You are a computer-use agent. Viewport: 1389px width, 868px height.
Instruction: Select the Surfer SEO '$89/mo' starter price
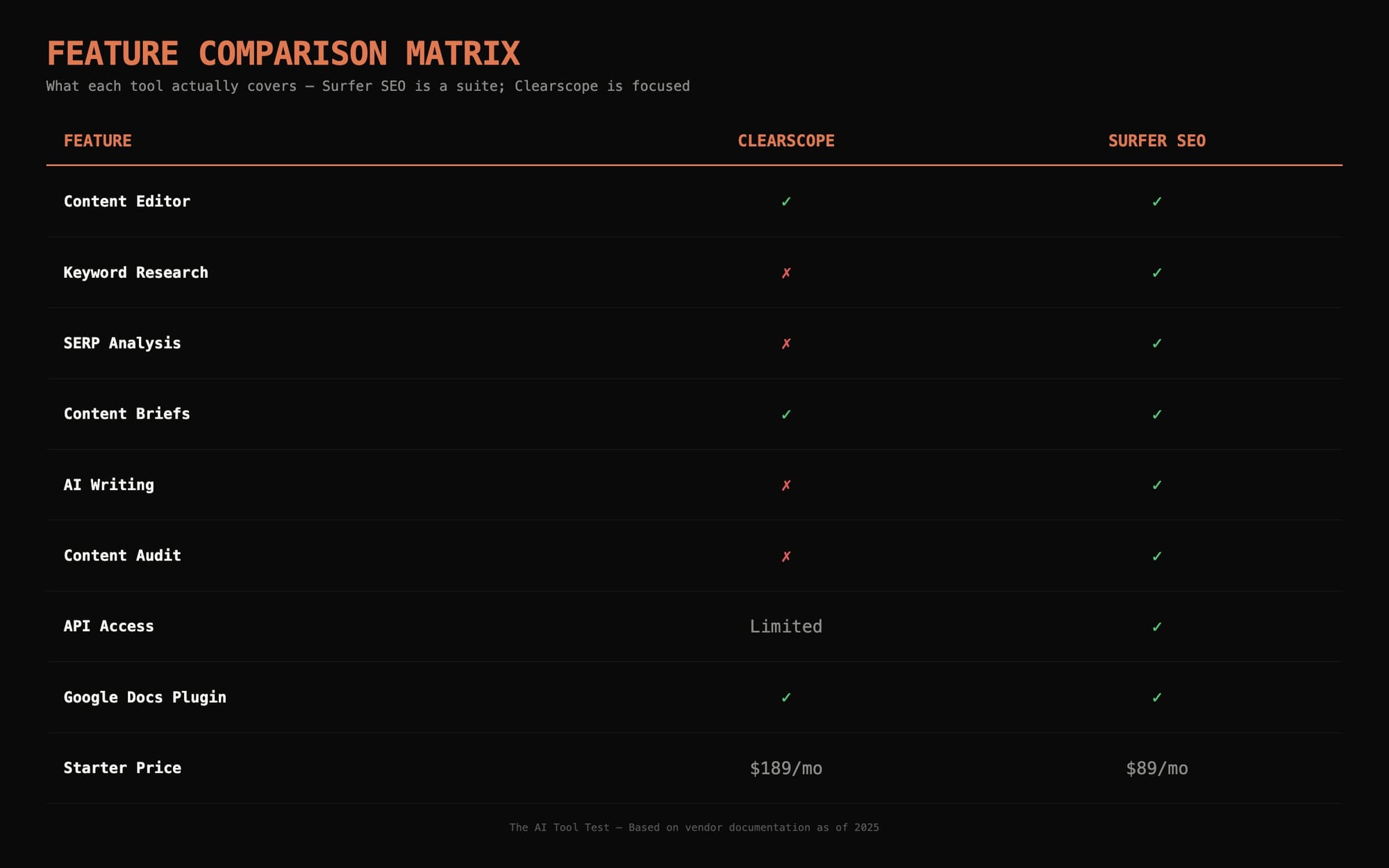[1157, 768]
